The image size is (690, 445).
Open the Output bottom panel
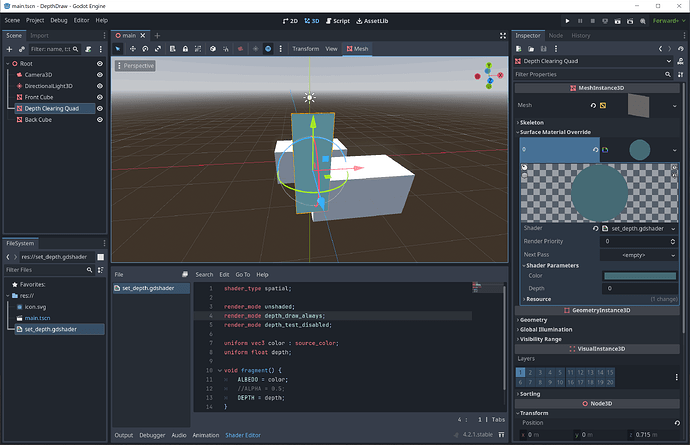[x=124, y=435]
